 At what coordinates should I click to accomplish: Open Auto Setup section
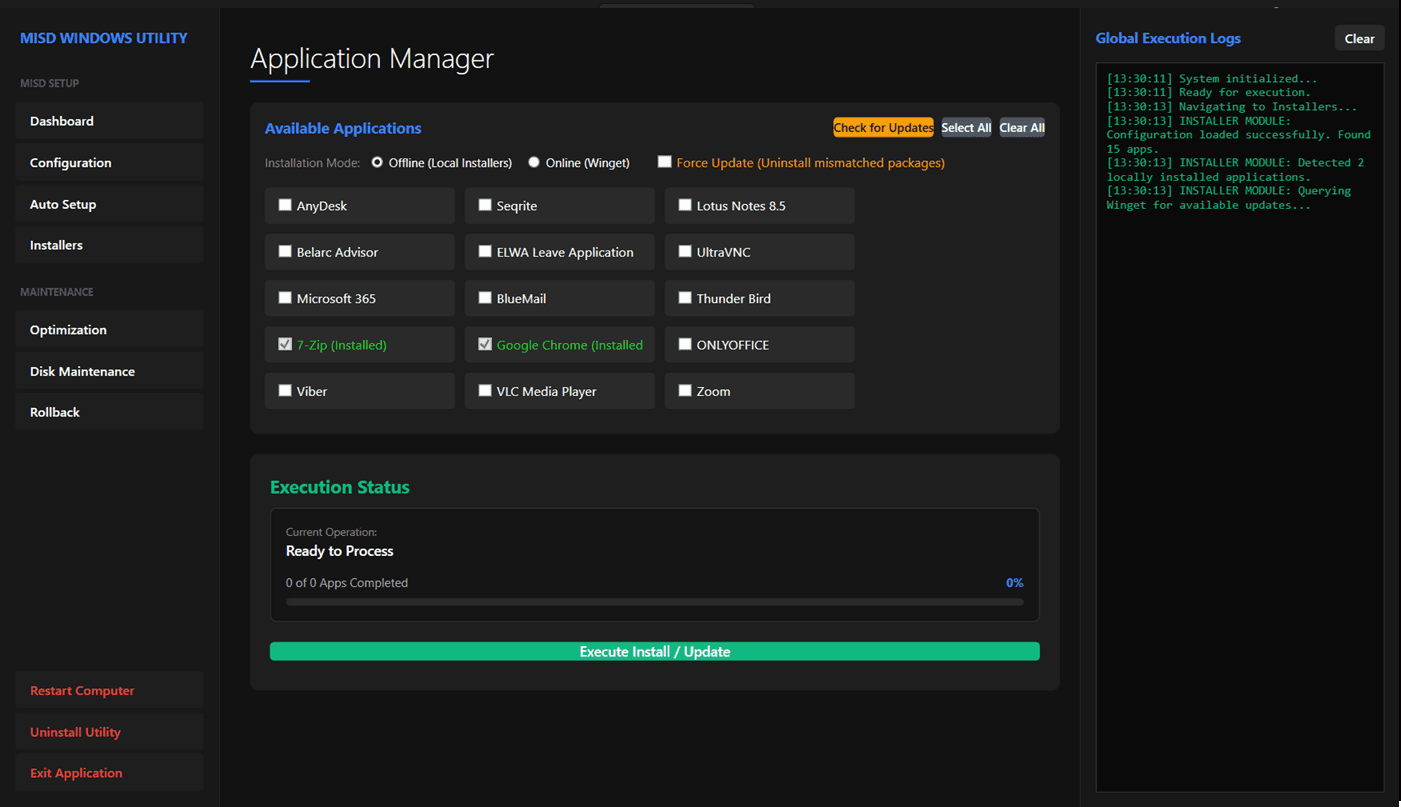coord(109,204)
